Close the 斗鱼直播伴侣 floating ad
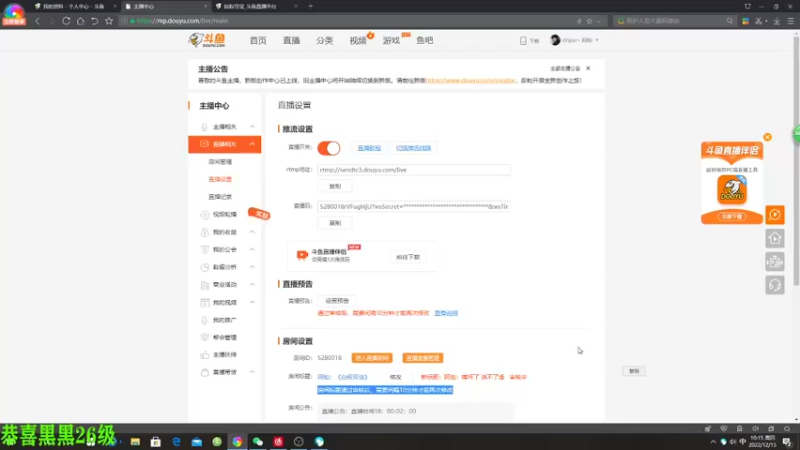Viewport: 800px width, 450px height. click(767, 137)
